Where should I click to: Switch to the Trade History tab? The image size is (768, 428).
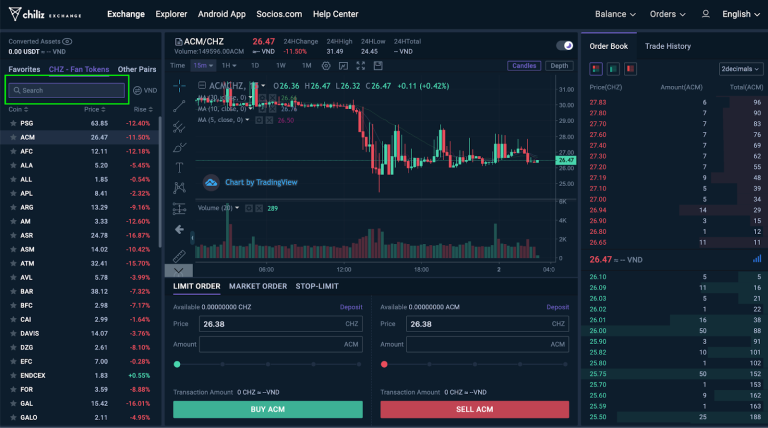(668, 46)
